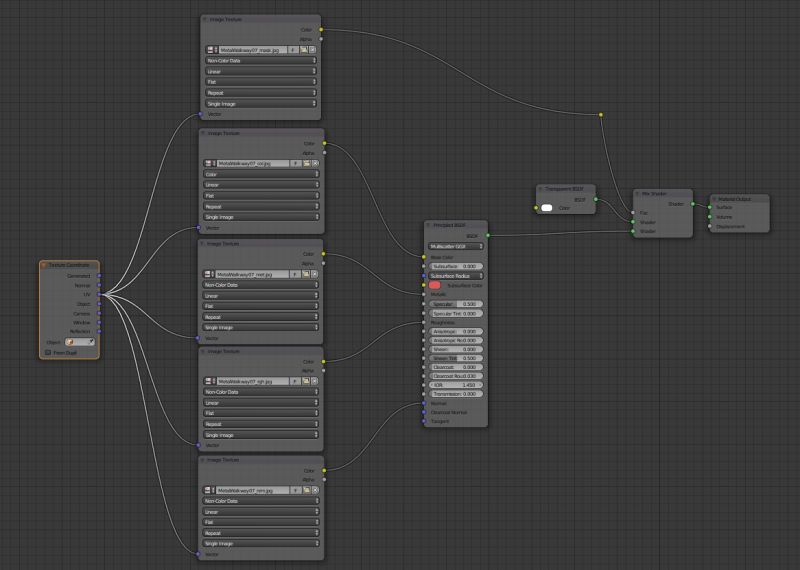Viewport: 800px width, 570px height.
Task: Click the reroute dot on the mask Color link
Action: (x=601, y=115)
